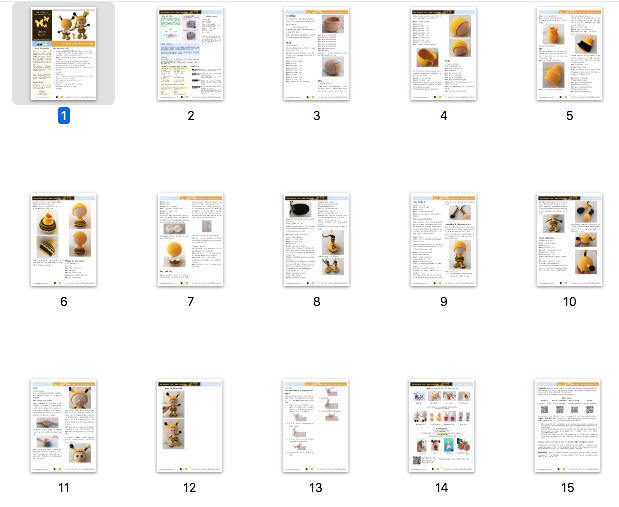Open the page 11 thumbnail
Image resolution: width=619 pixels, height=507 pixels.
click(63, 426)
